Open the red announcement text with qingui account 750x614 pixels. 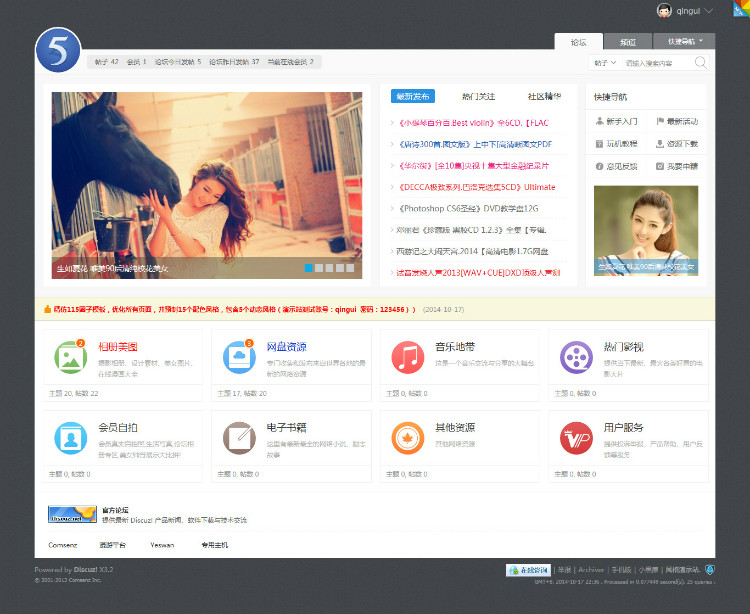[x=234, y=309]
